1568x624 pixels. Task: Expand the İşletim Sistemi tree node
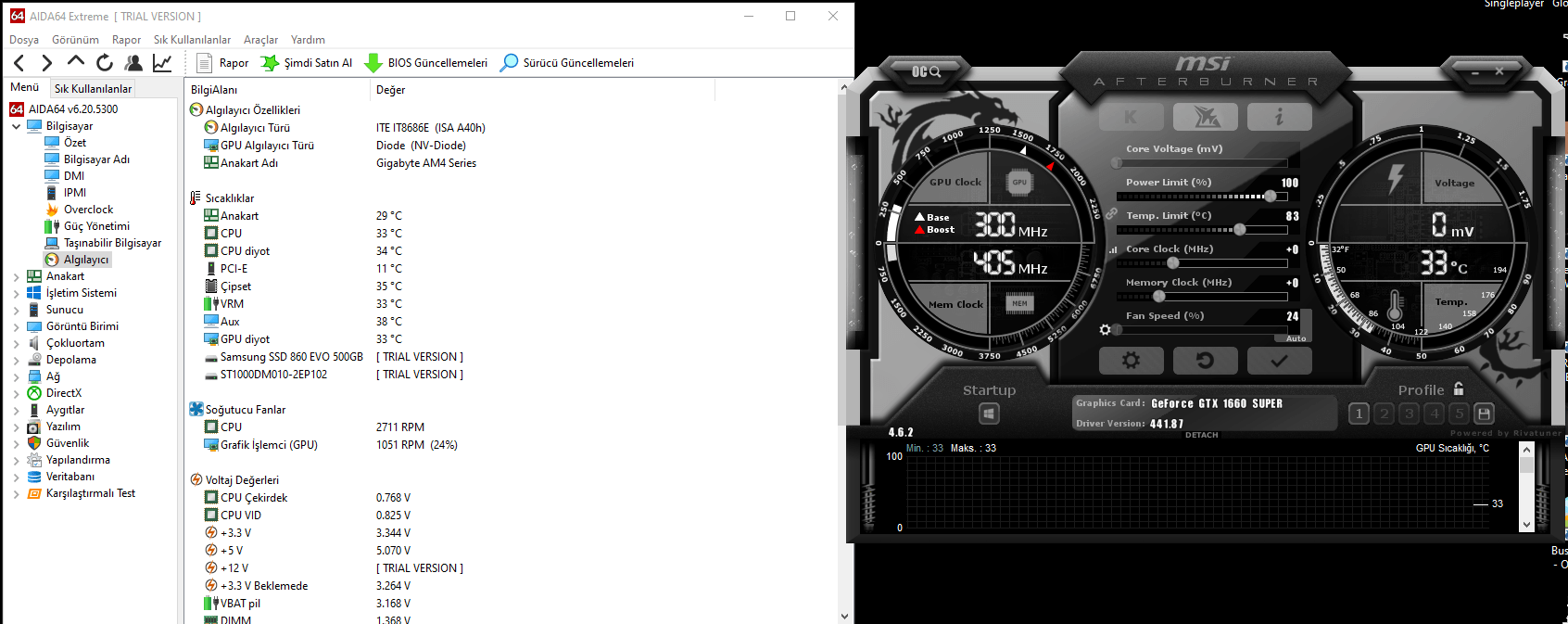(x=16, y=293)
